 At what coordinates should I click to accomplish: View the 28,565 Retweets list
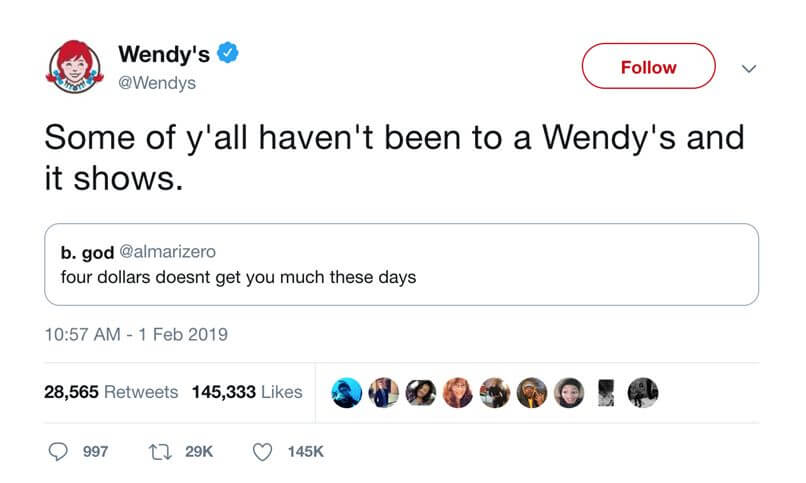(x=111, y=392)
